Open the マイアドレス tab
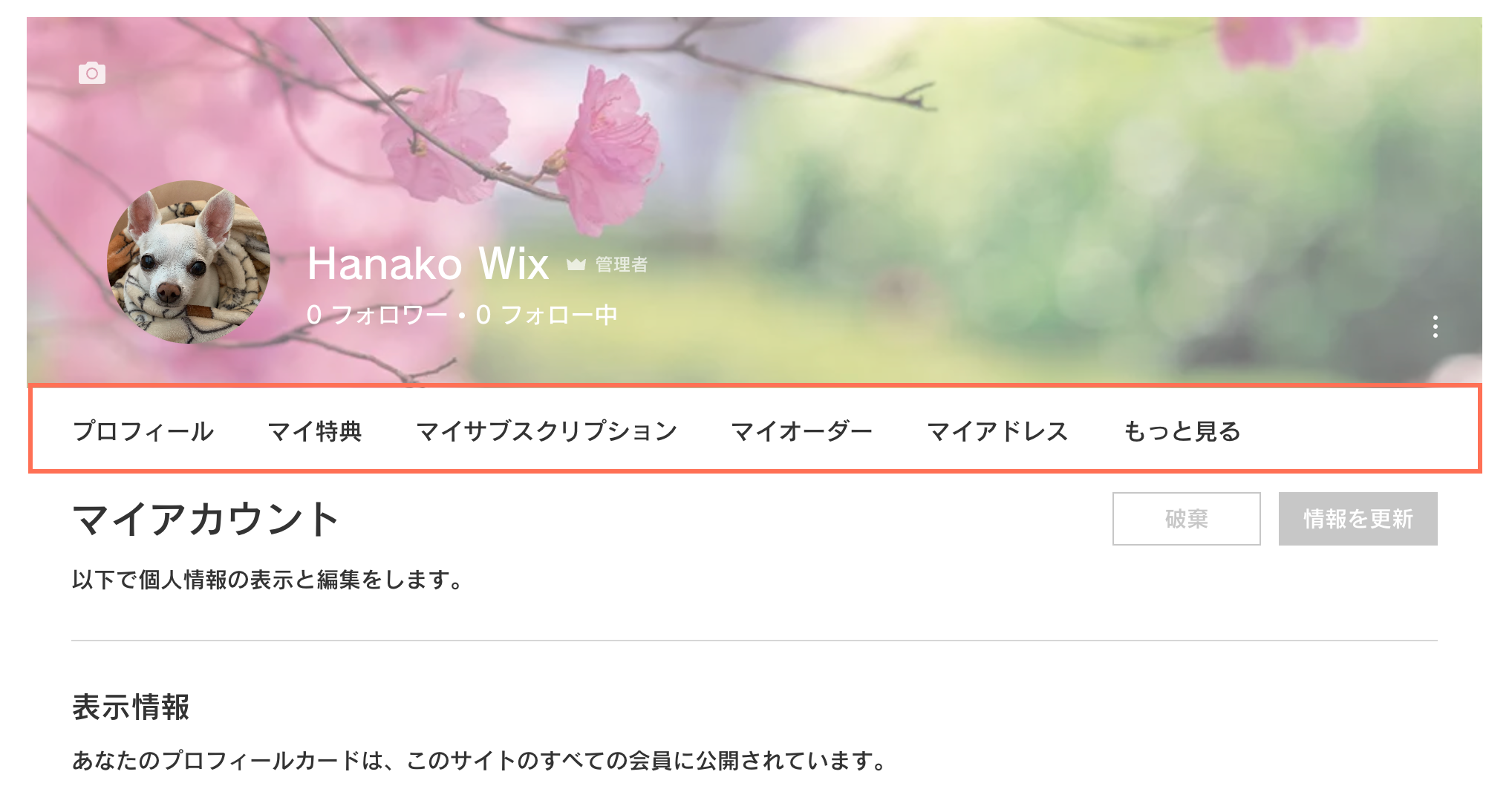 point(997,431)
